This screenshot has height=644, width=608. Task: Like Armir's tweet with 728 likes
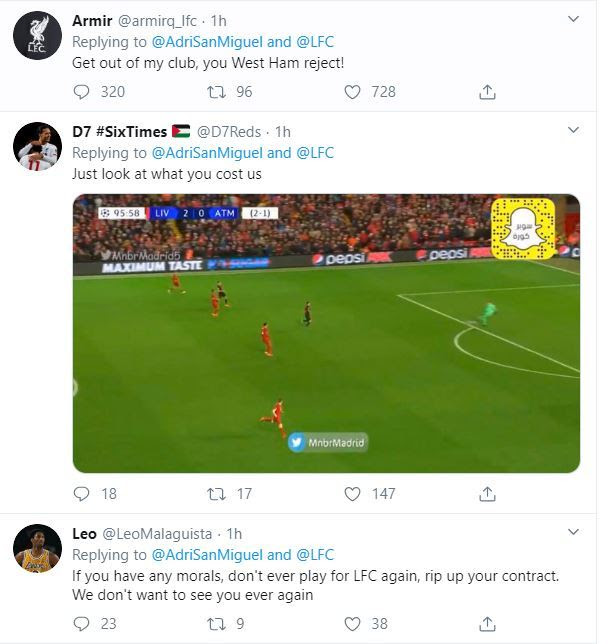pyautogui.click(x=352, y=92)
